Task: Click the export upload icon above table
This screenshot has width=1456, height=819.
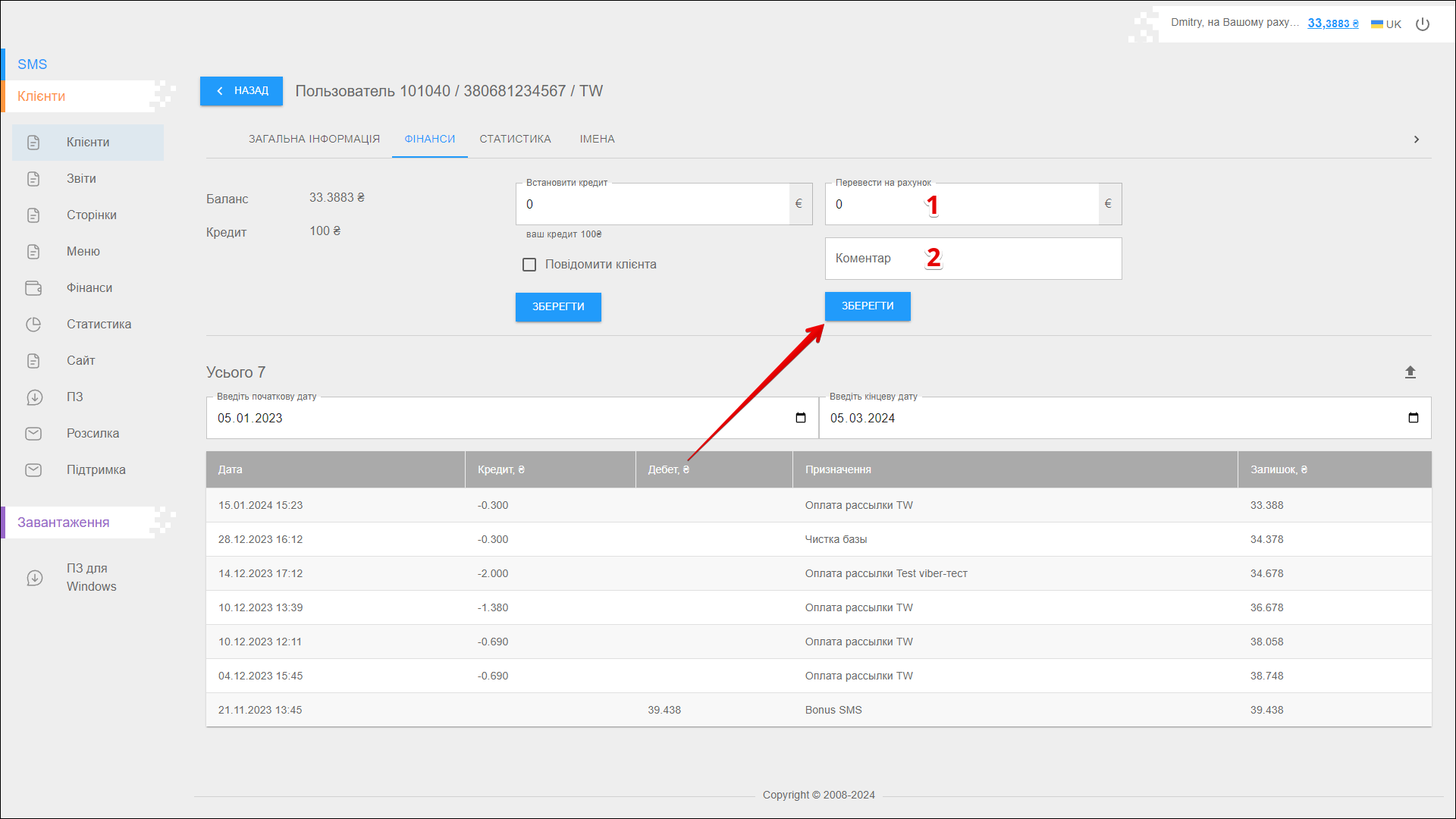Action: click(1410, 372)
